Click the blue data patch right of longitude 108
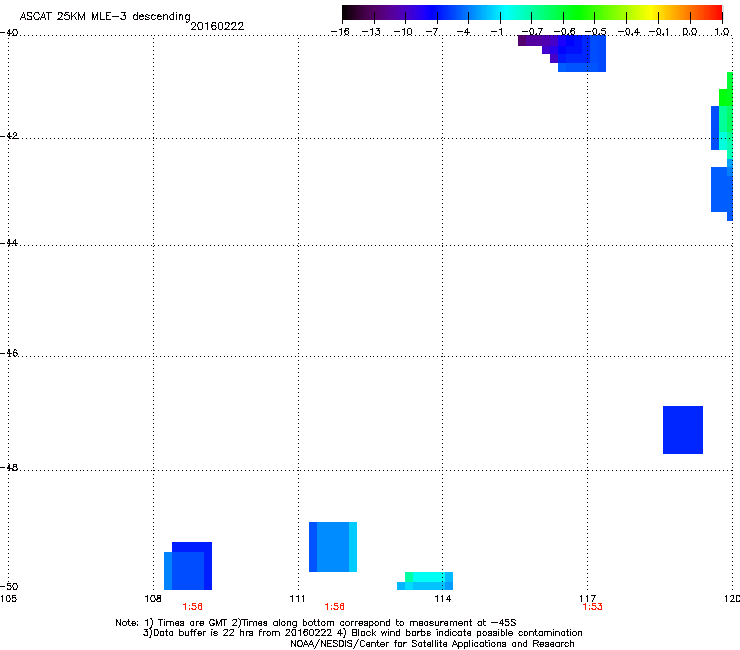740x650 pixels. pyautogui.click(x=188, y=566)
